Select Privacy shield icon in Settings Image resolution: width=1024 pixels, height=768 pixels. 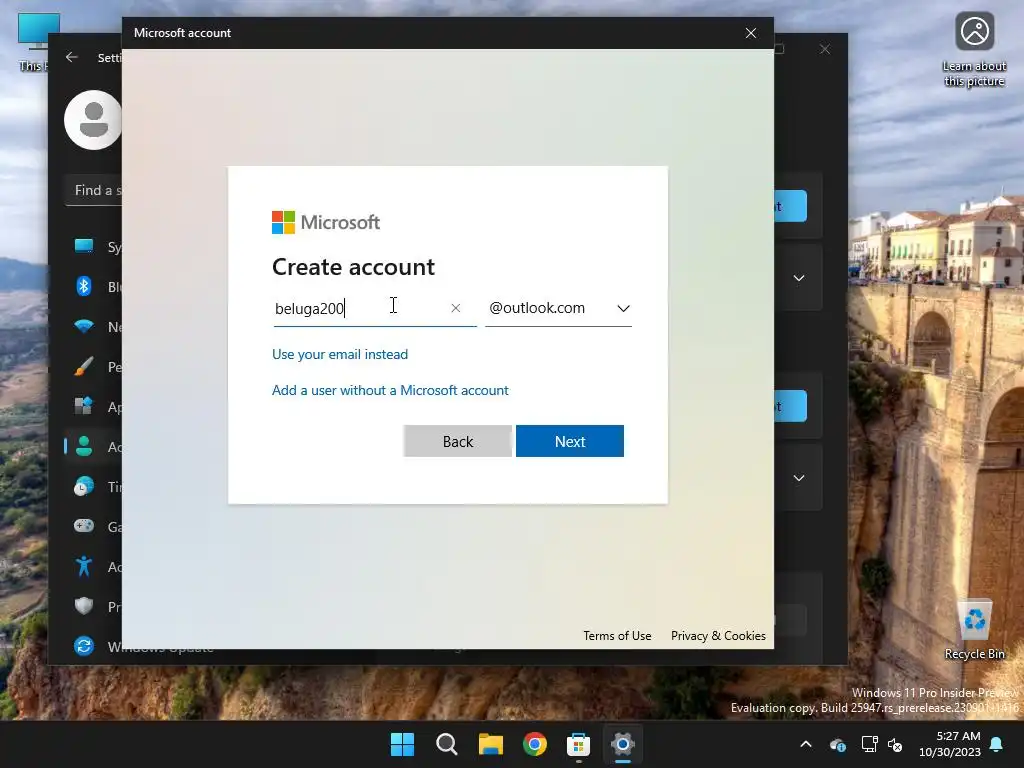coord(84,606)
